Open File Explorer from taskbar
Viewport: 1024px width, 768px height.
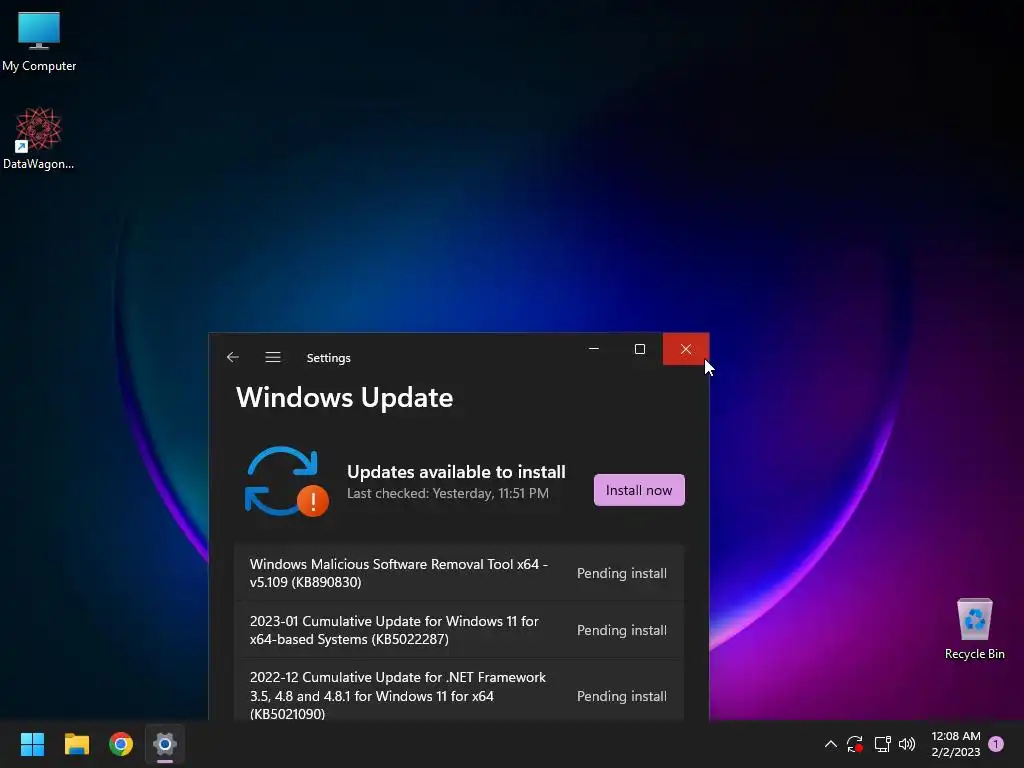(76, 744)
